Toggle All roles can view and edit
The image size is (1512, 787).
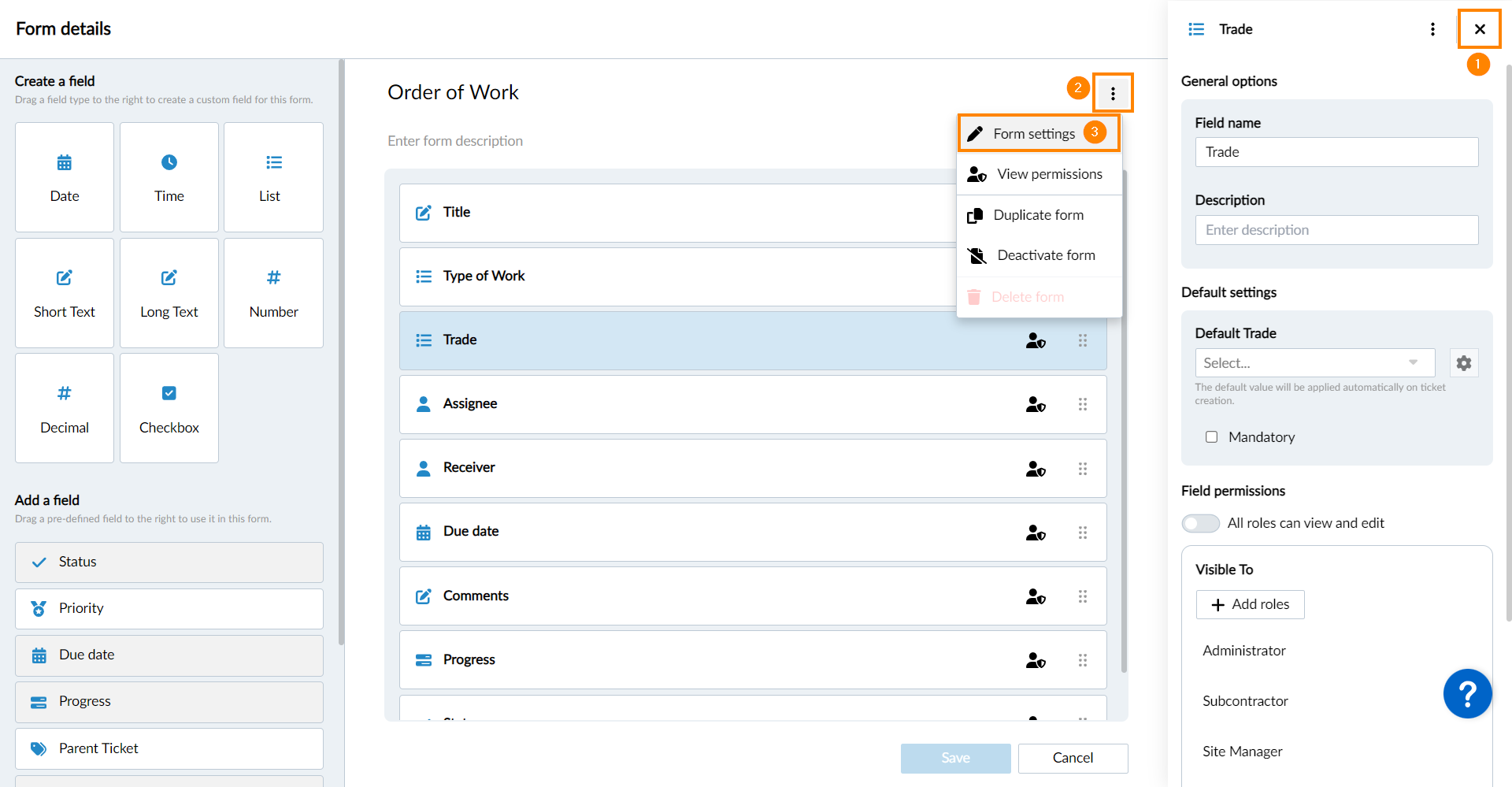[1200, 523]
